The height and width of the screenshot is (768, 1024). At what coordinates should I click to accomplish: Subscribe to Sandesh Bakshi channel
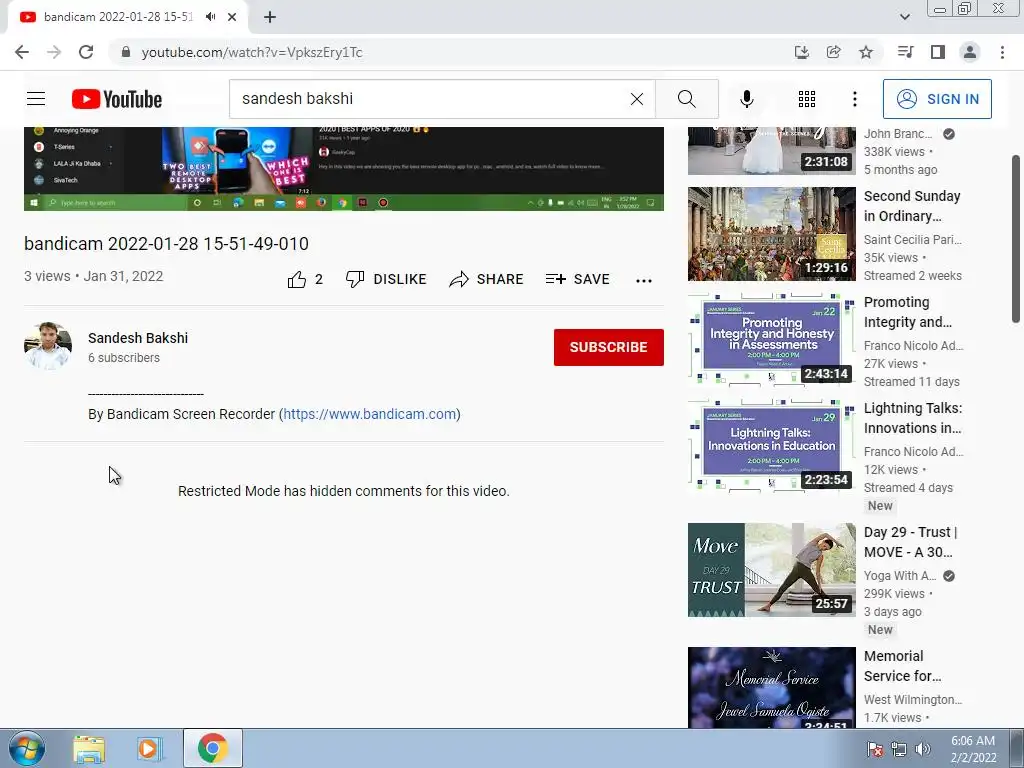(x=609, y=347)
